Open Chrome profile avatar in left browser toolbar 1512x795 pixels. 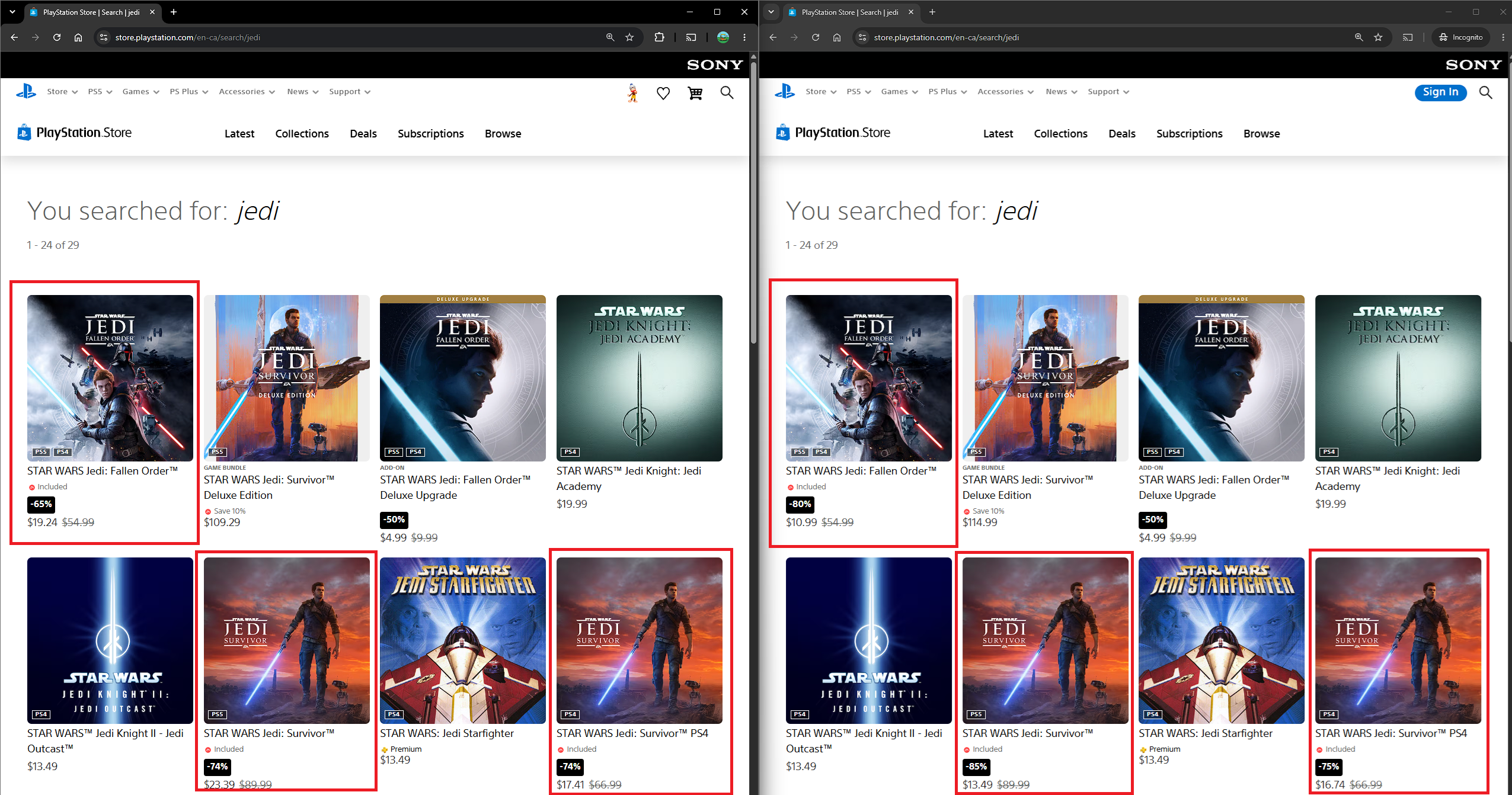click(x=723, y=37)
